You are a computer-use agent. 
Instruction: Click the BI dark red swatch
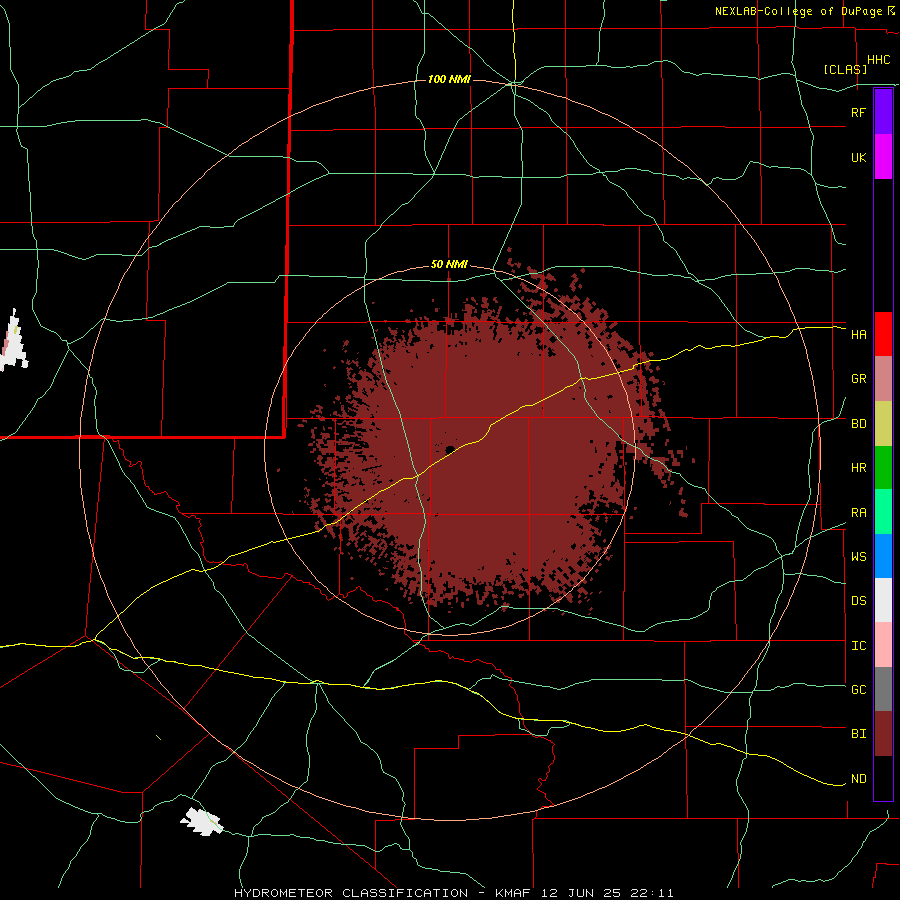pos(883,734)
